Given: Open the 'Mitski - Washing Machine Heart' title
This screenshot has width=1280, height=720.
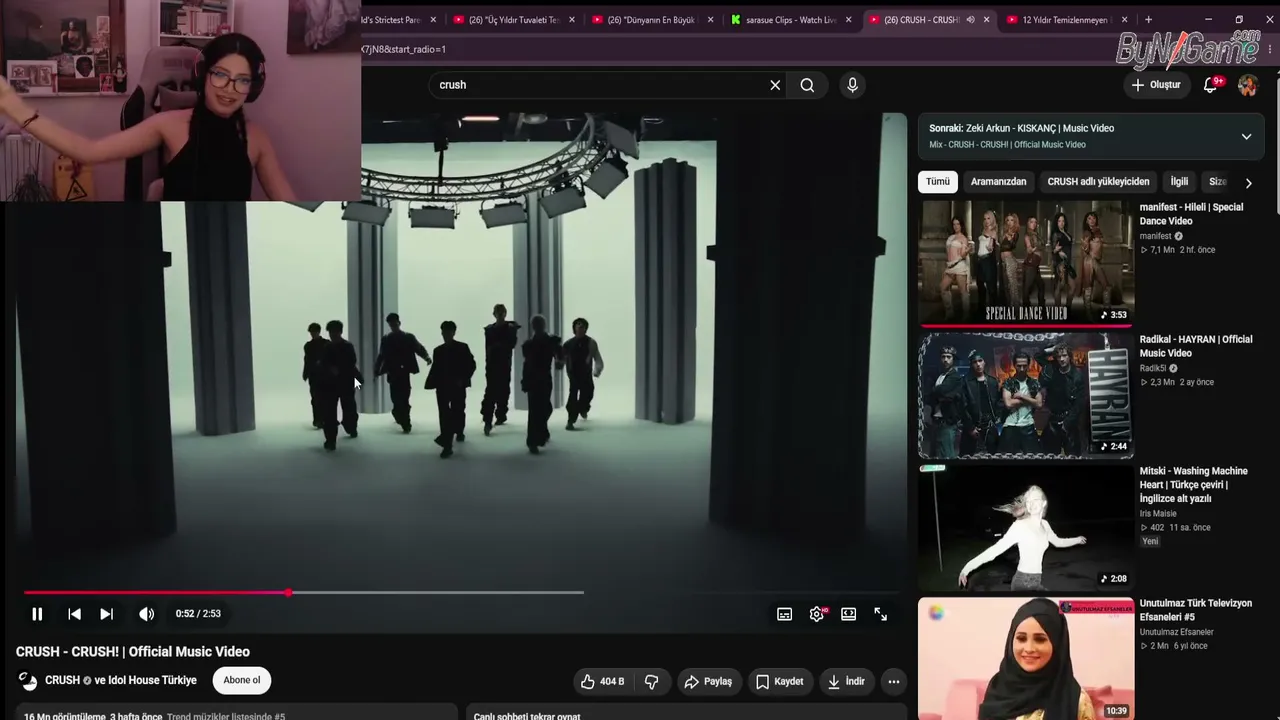Looking at the screenshot, I should 1194,484.
